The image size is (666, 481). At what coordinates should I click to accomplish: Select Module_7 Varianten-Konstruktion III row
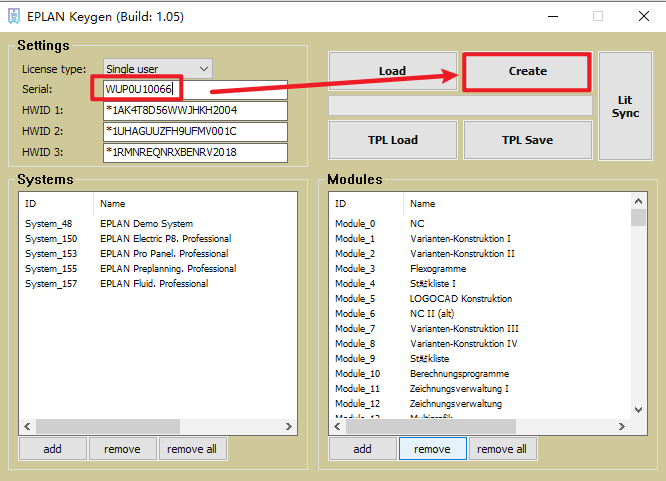480,328
